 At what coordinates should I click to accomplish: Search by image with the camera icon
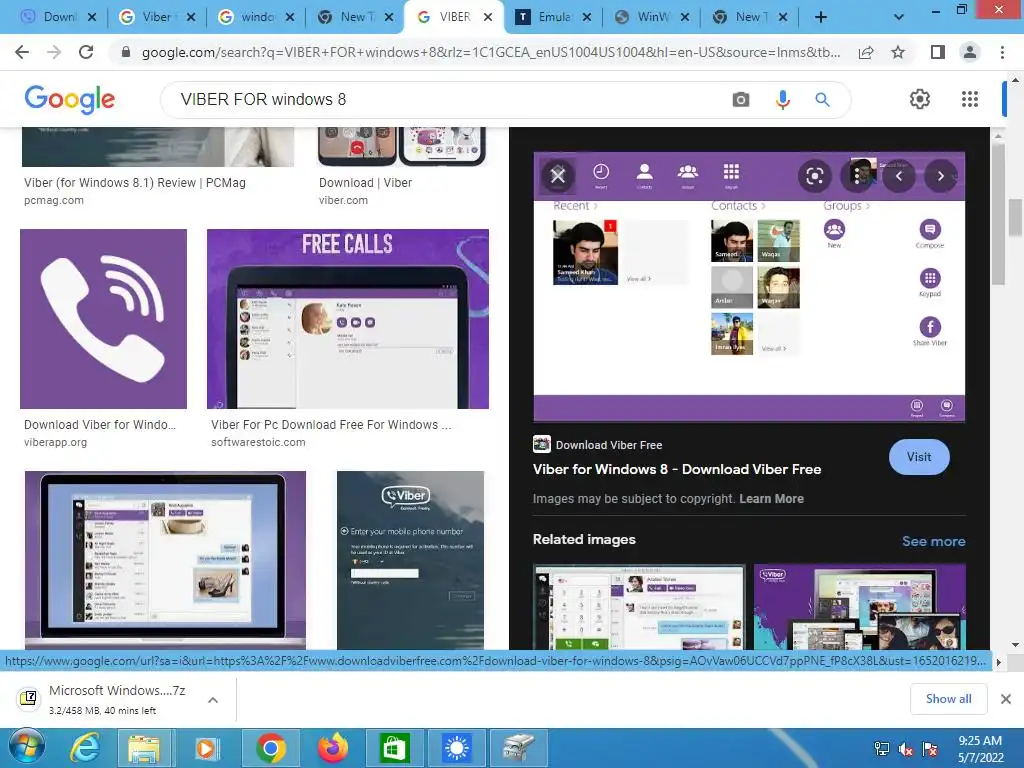741,99
